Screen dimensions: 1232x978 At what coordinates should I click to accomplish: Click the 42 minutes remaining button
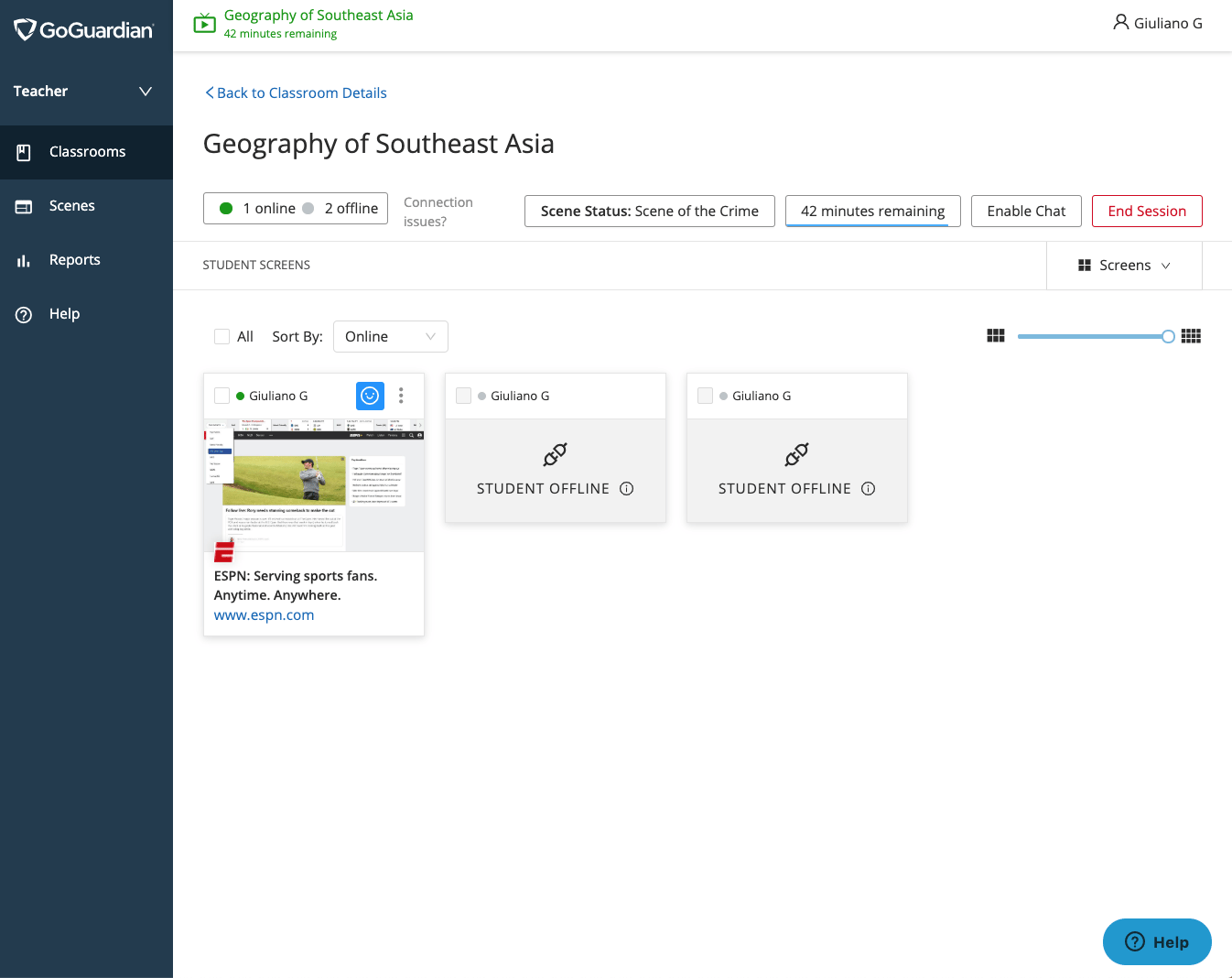coord(872,211)
